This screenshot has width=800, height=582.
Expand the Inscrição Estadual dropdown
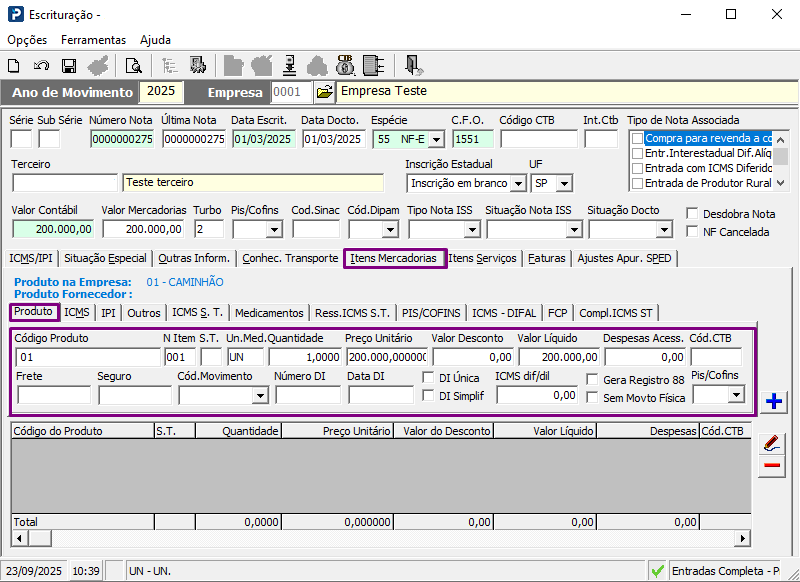point(517,184)
